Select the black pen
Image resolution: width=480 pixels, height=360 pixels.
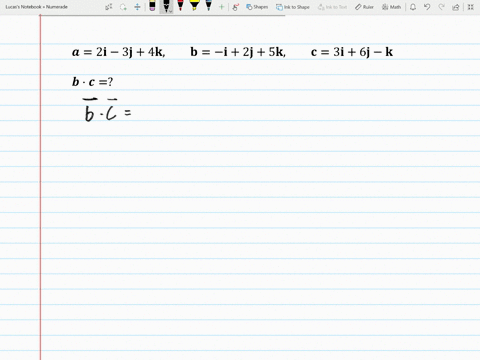[166, 6]
